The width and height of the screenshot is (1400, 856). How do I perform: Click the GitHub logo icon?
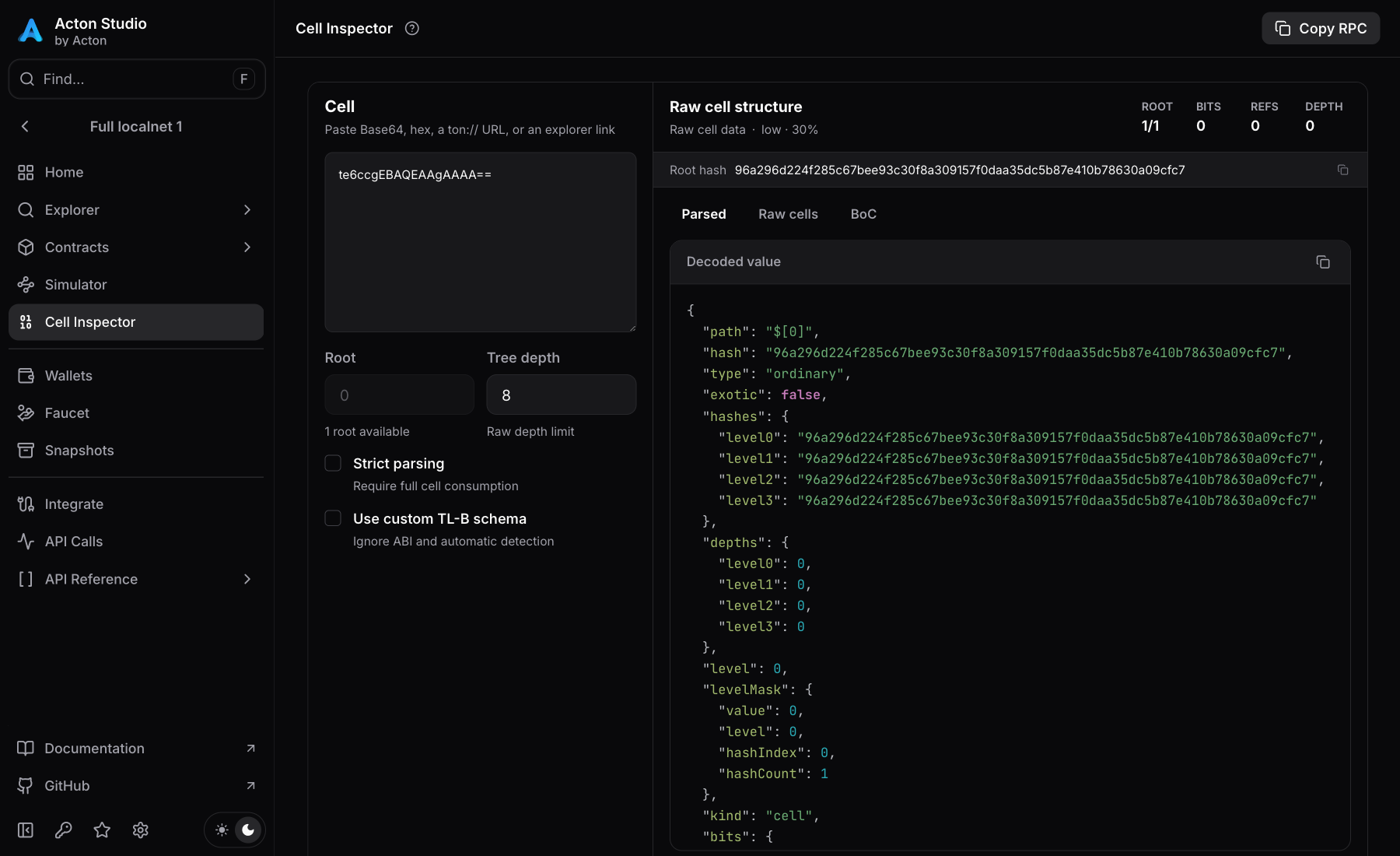(x=26, y=785)
